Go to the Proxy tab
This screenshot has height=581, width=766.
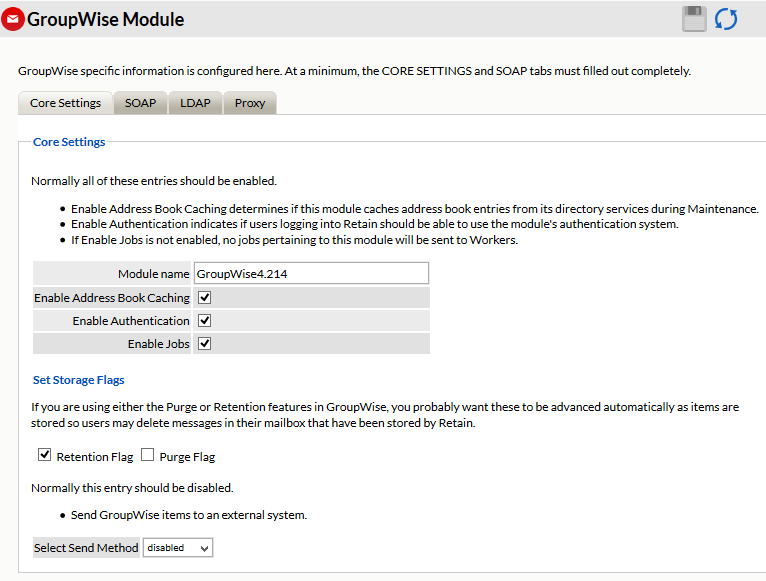click(250, 103)
